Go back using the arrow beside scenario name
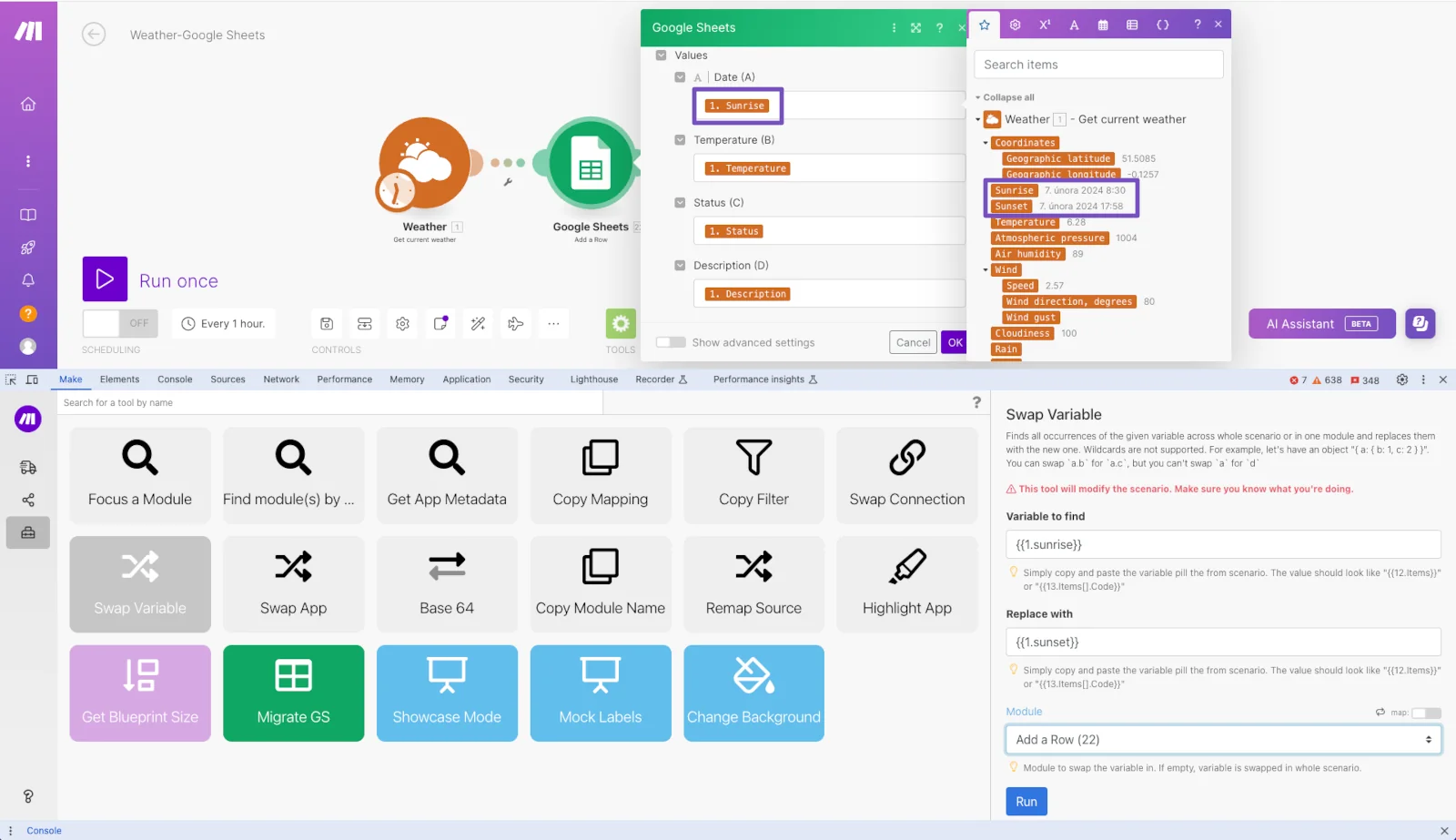Viewport: 1456px width, 840px height. (x=94, y=35)
